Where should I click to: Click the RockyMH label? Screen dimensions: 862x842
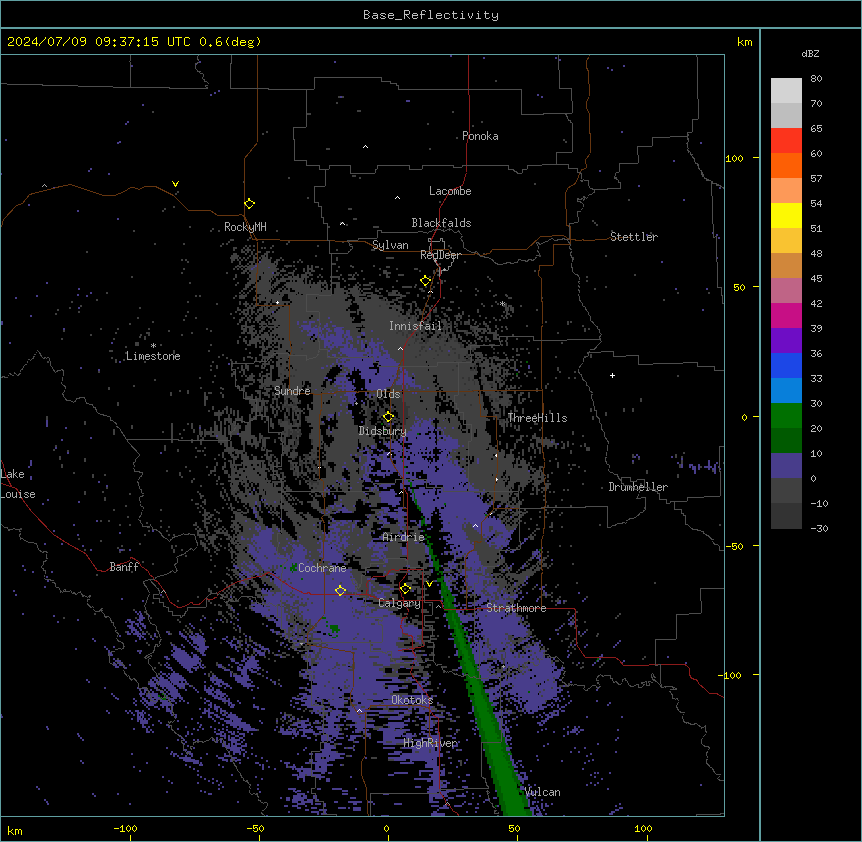coord(245,227)
